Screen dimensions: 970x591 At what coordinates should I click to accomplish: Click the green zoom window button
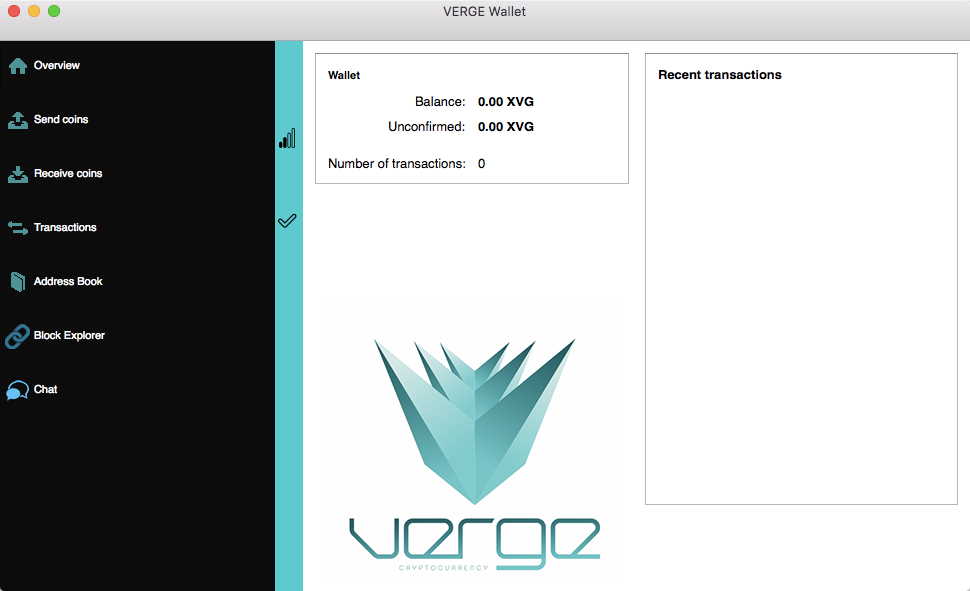tap(54, 11)
